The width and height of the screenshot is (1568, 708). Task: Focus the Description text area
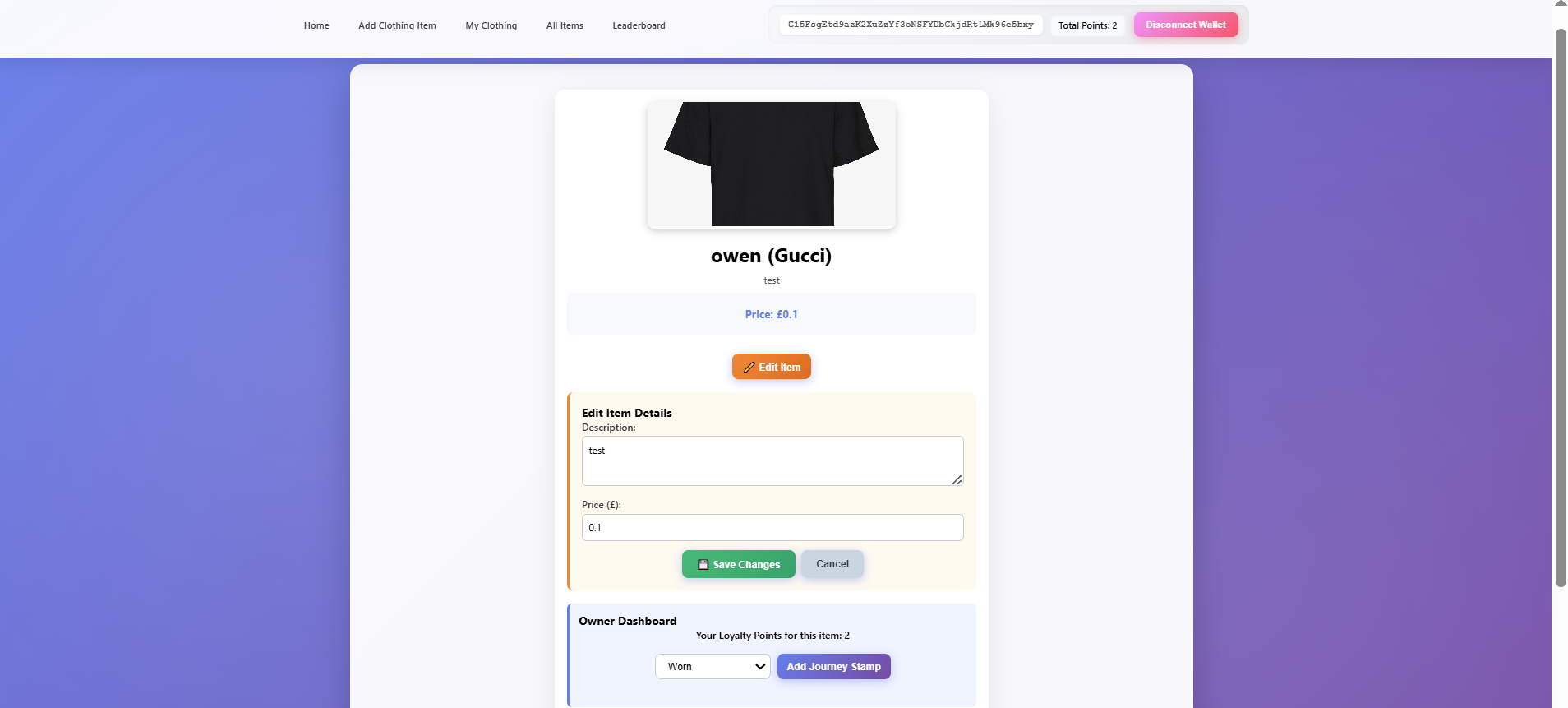[772, 460]
